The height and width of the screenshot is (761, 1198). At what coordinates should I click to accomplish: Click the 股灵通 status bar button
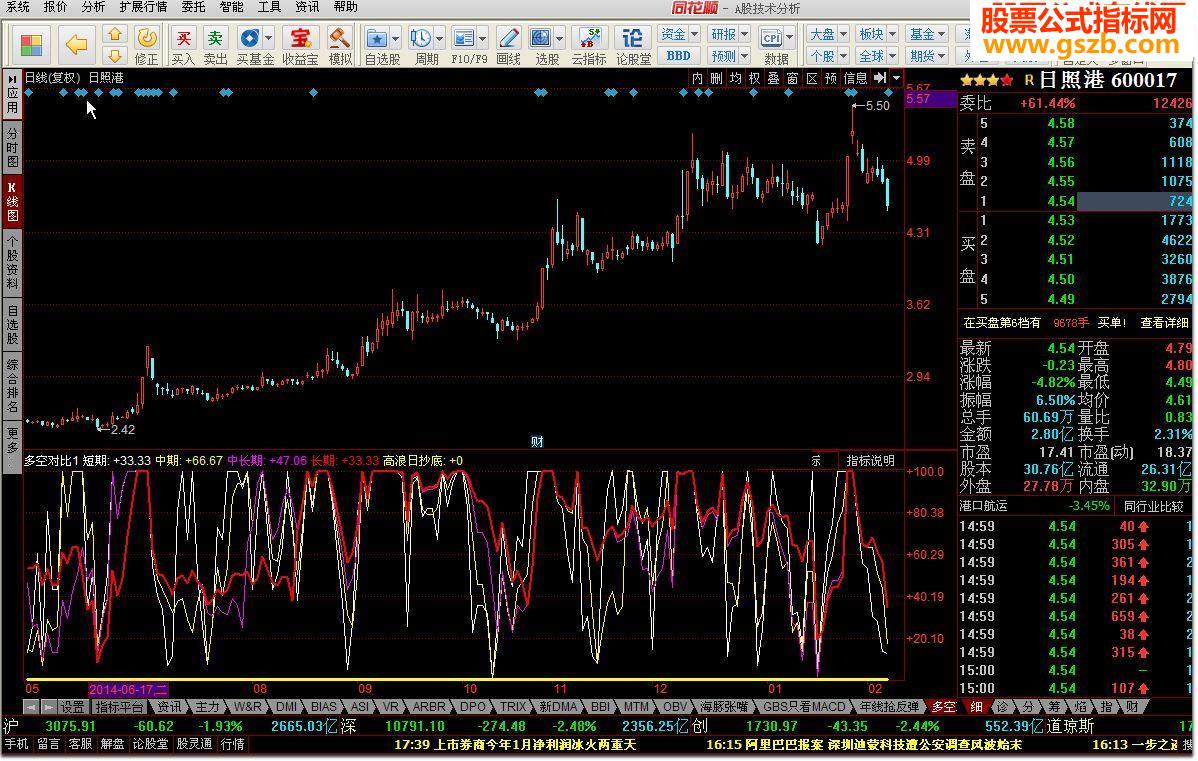(x=194, y=743)
